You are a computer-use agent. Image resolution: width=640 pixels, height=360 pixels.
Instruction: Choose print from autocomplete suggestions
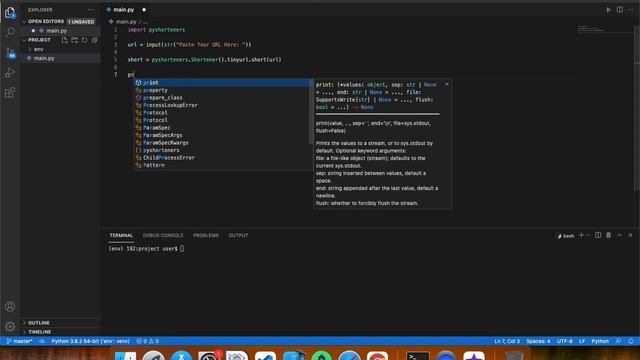point(223,83)
